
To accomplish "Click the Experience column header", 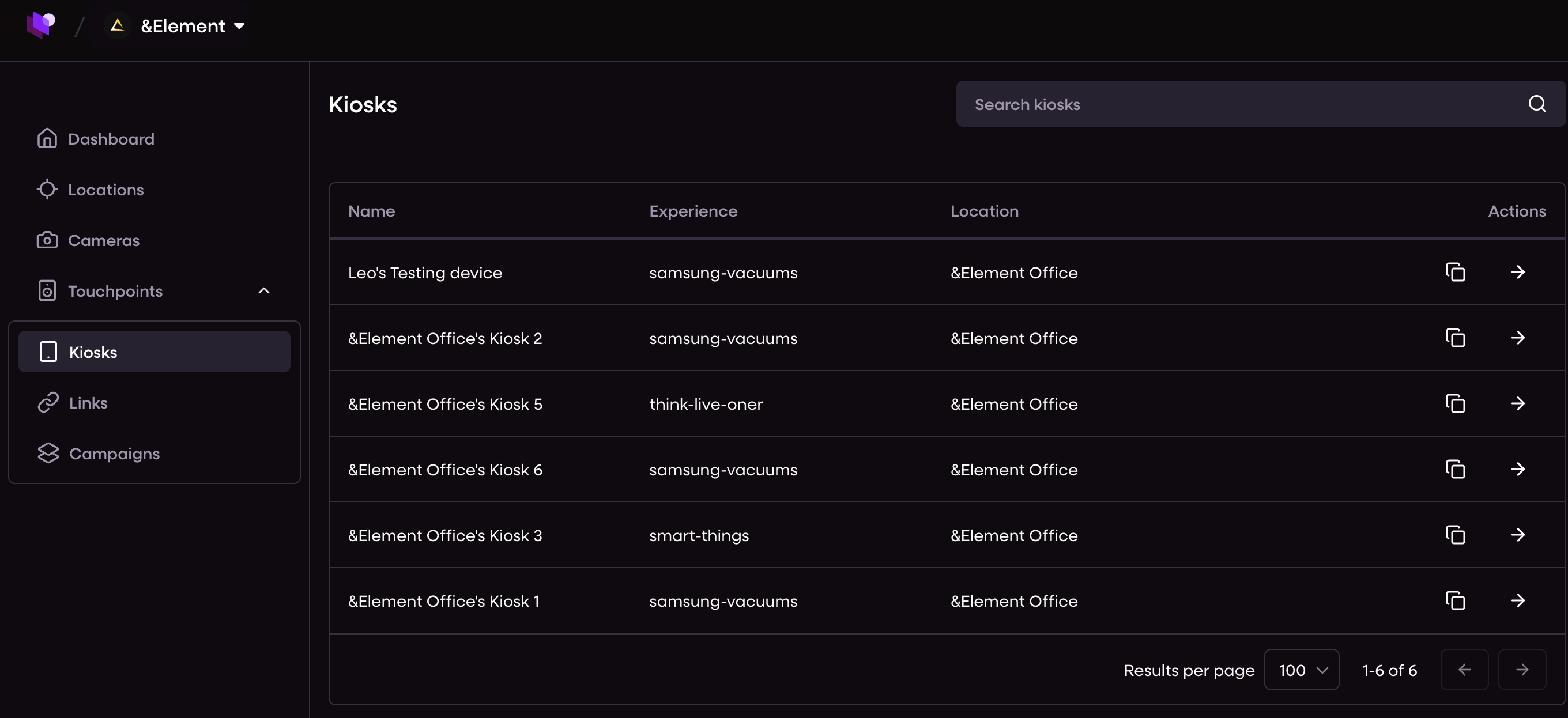I will click(x=693, y=211).
